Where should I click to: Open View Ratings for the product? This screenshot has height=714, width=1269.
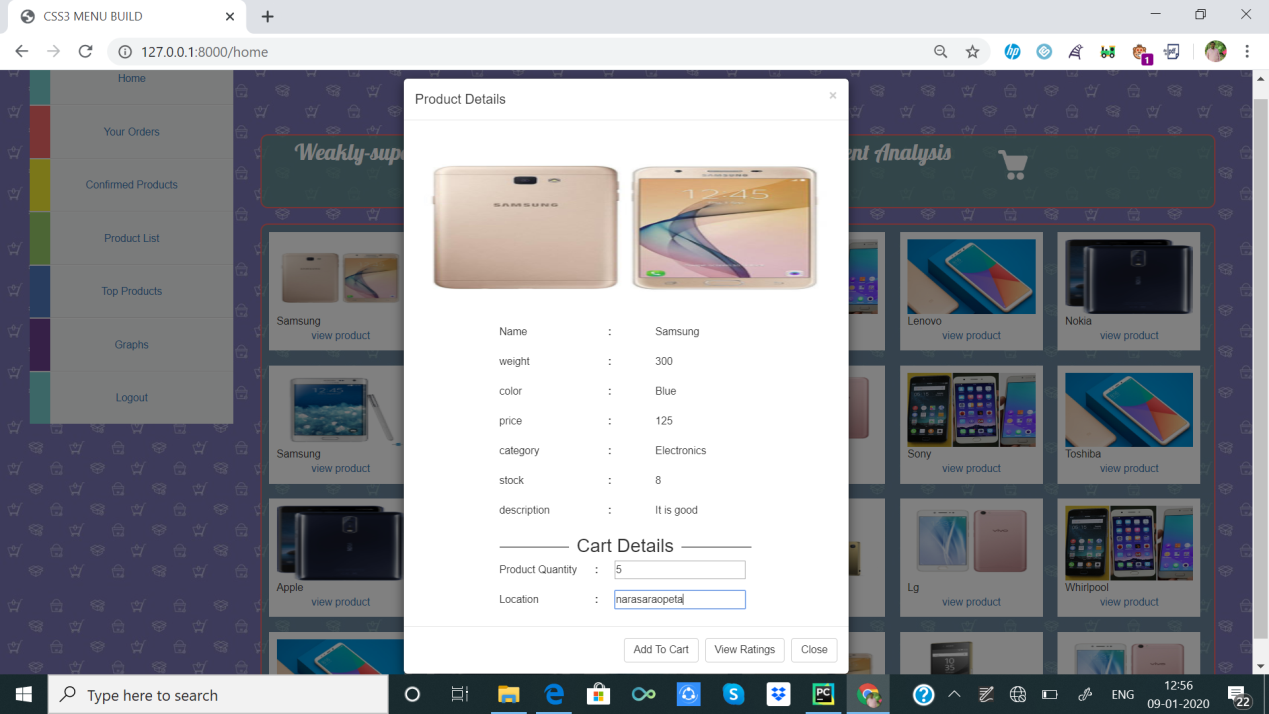(745, 650)
